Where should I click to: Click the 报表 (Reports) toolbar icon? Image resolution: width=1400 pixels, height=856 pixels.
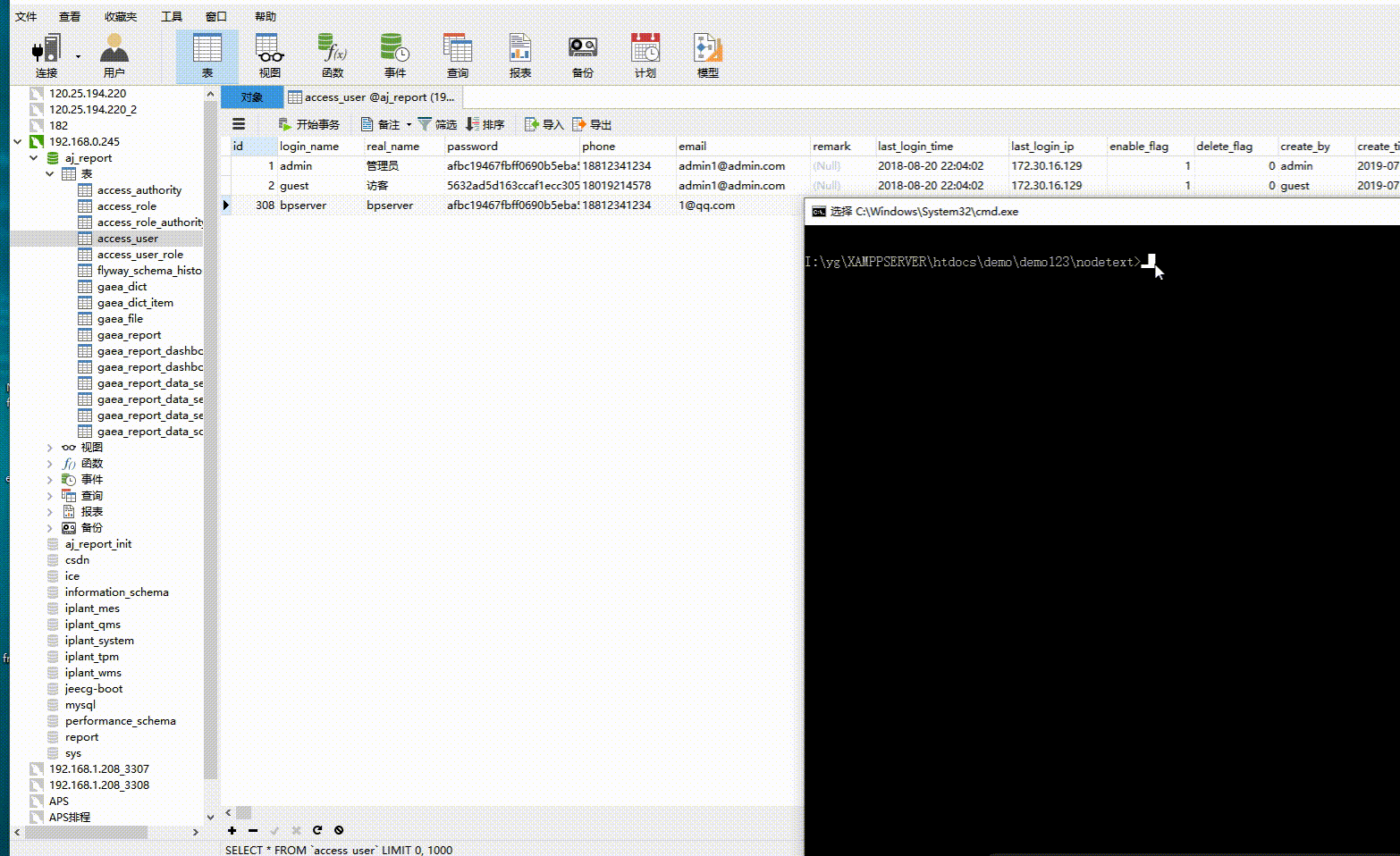[x=519, y=54]
